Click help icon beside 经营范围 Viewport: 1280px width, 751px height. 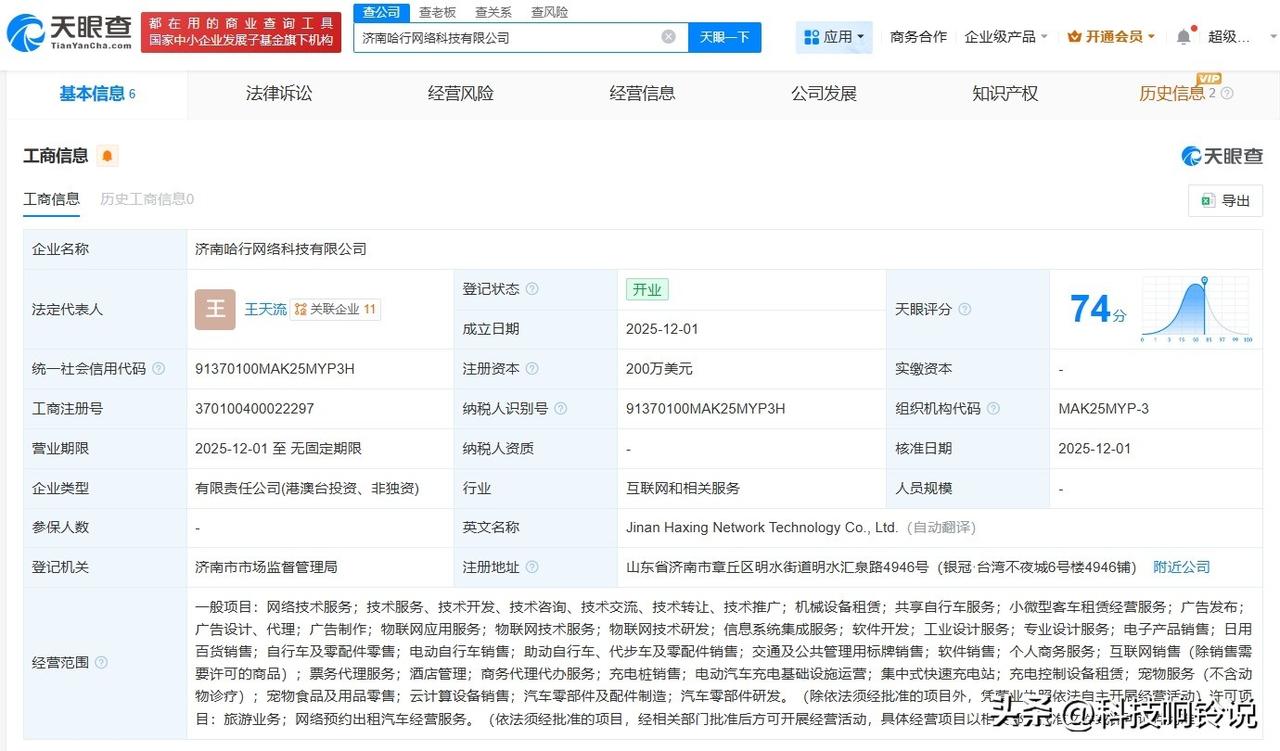click(x=101, y=662)
